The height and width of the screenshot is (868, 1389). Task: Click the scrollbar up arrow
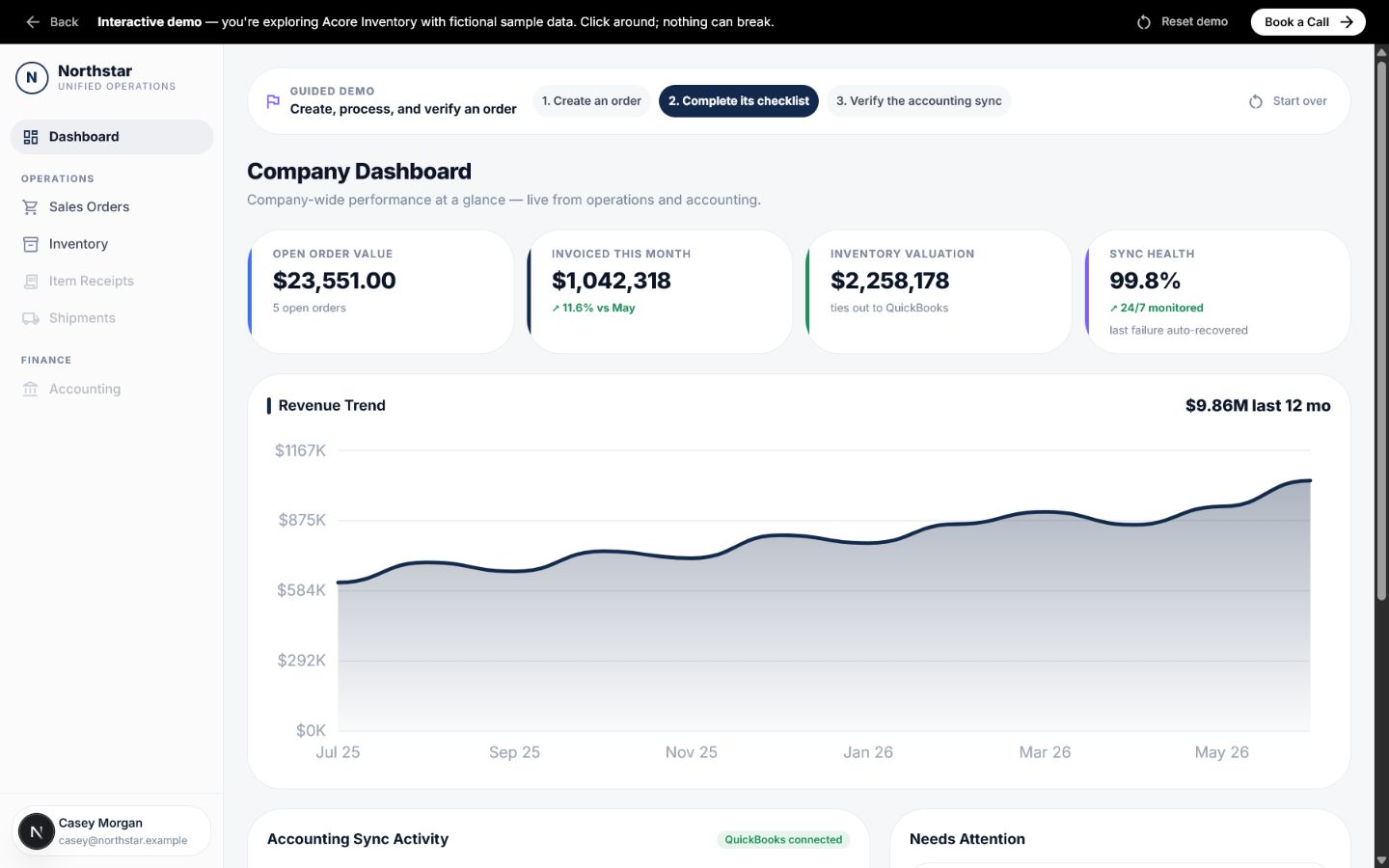(x=1381, y=52)
